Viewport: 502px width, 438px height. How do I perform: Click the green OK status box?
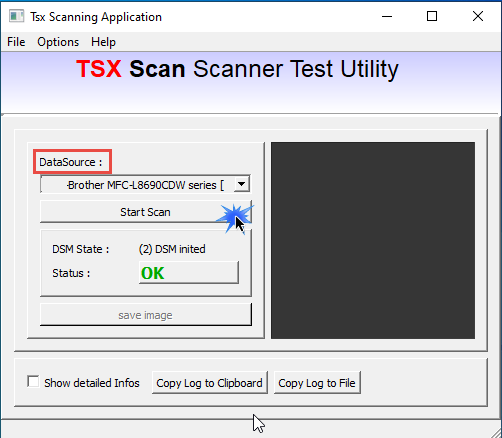(189, 273)
